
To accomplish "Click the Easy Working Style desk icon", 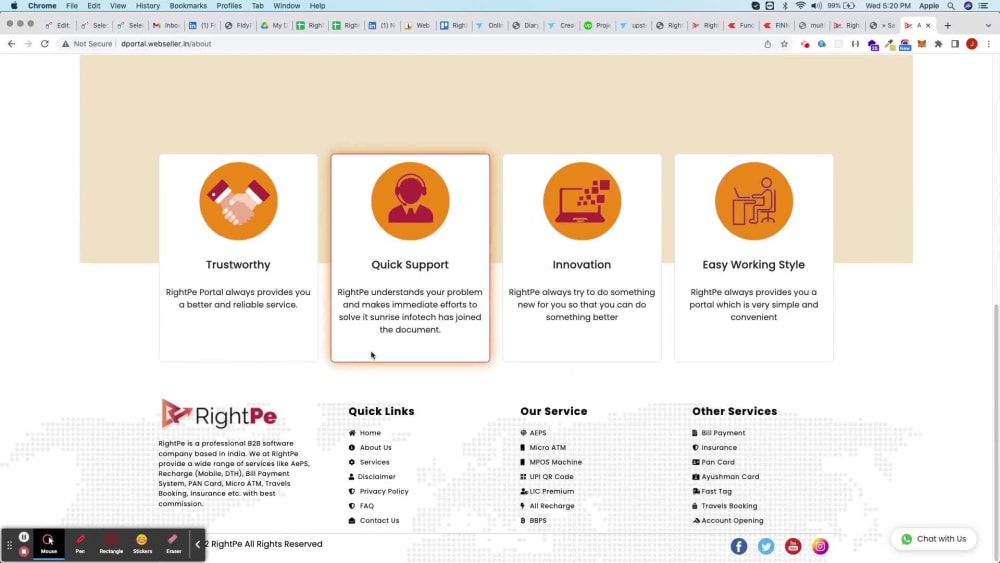I will point(754,201).
